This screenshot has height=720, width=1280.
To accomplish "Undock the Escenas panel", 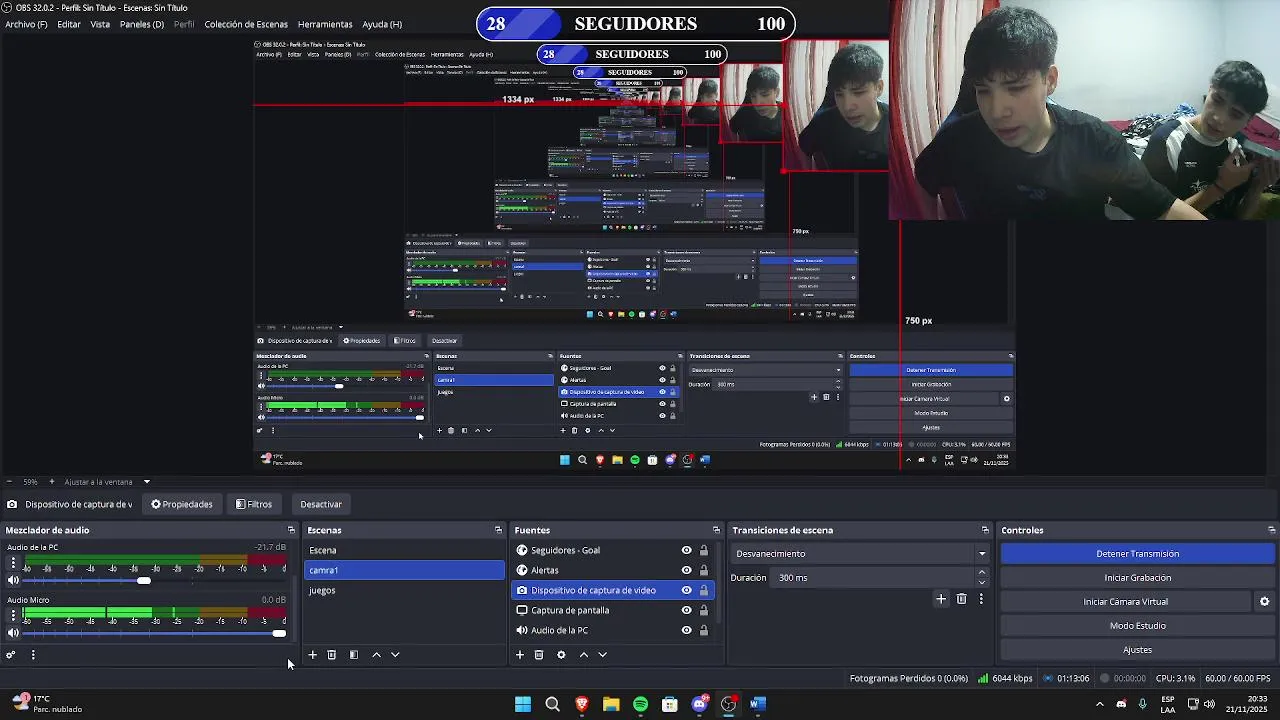I will pyautogui.click(x=498, y=530).
